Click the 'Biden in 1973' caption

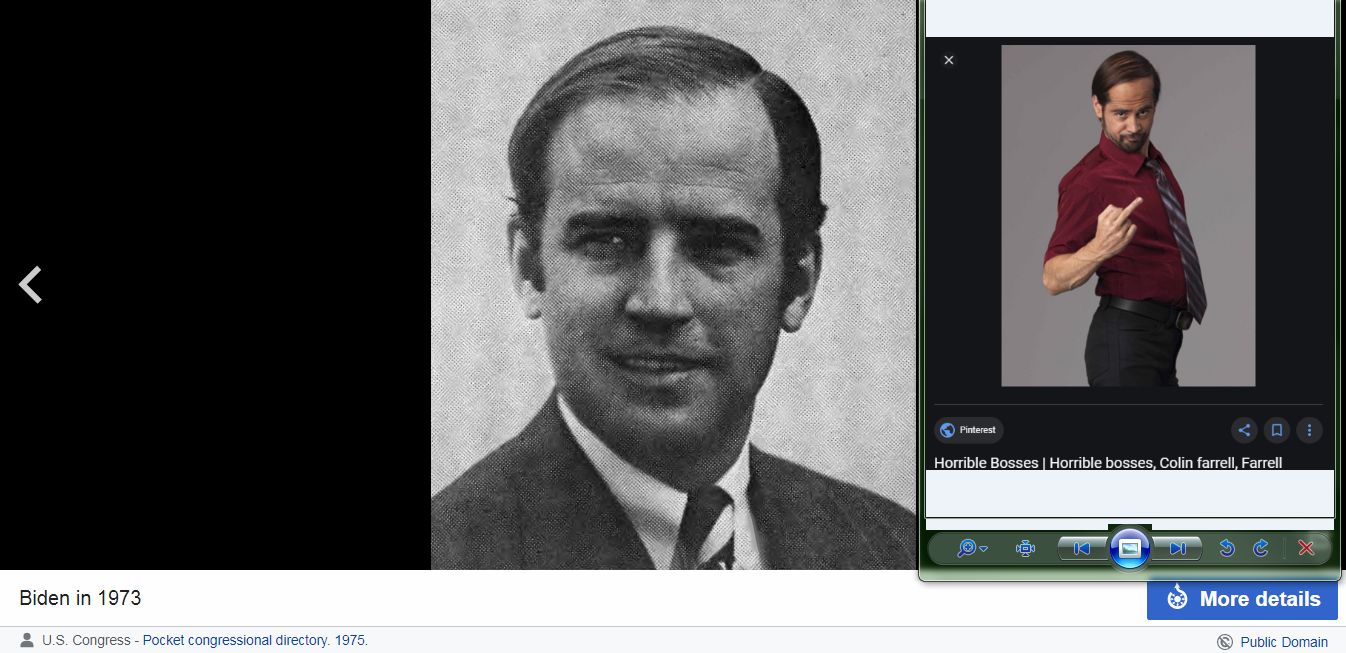point(80,599)
